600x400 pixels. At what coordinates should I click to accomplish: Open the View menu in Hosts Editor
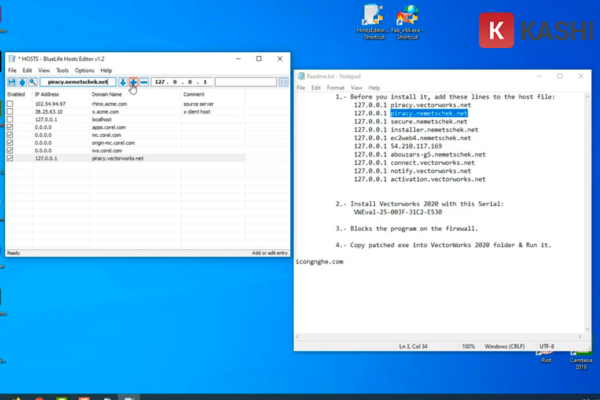pyautogui.click(x=44, y=70)
